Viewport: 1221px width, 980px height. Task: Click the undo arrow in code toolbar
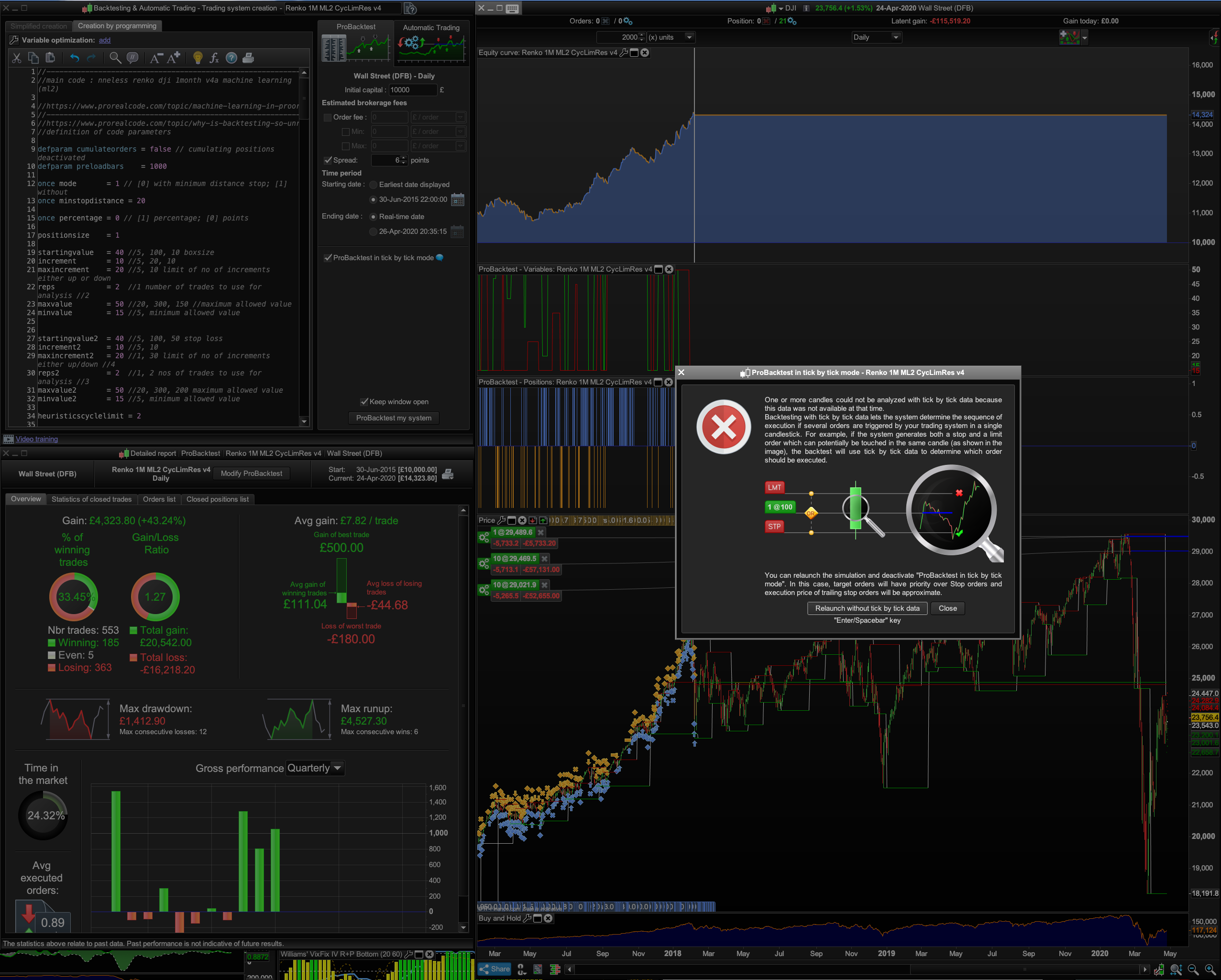74,58
